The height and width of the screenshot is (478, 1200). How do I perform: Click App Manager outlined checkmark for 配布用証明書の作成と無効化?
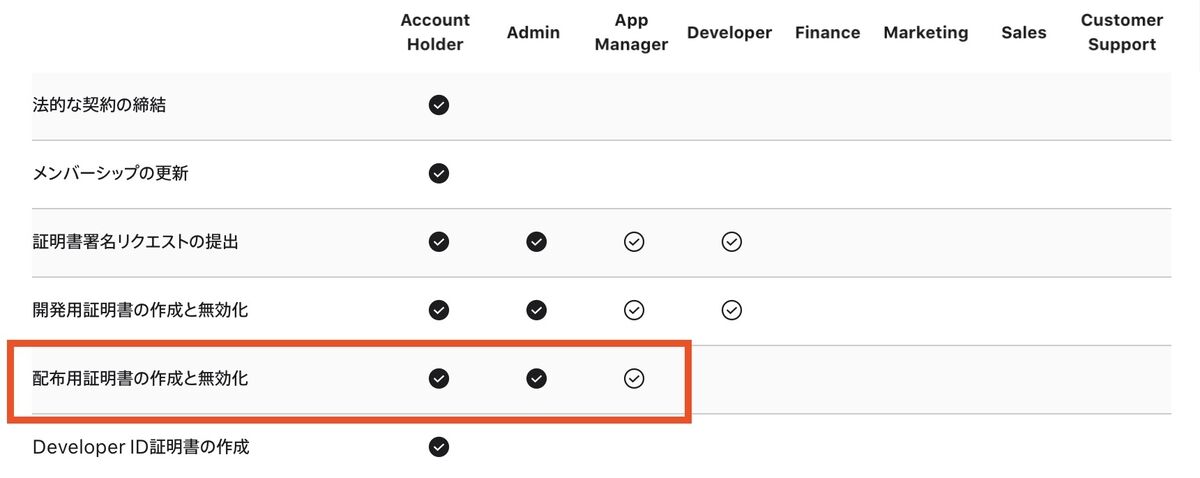point(633,378)
